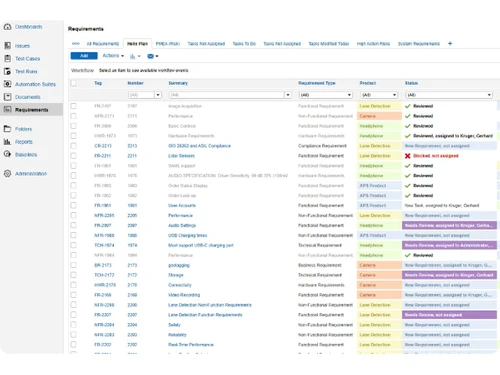Click the Summary filter input field

pos(227,95)
